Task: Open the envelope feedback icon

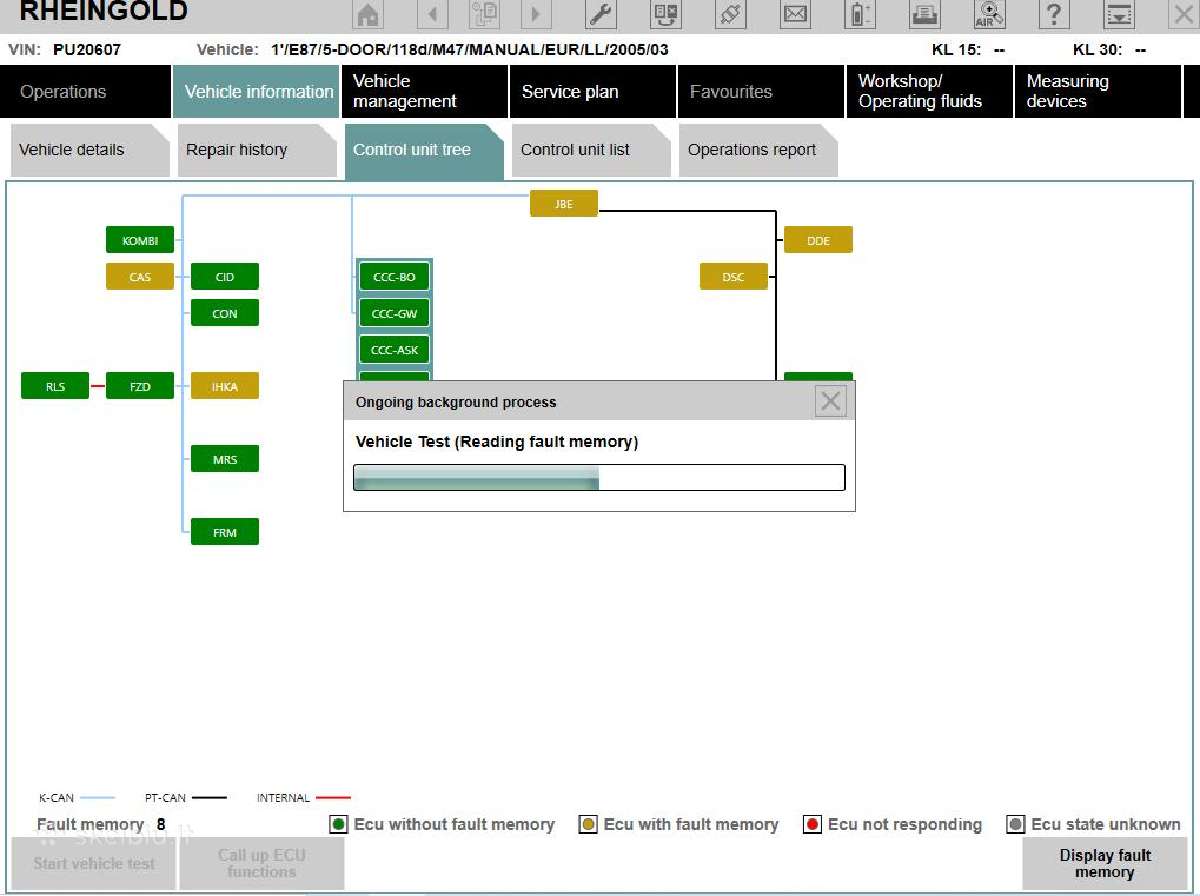Action: (x=795, y=14)
